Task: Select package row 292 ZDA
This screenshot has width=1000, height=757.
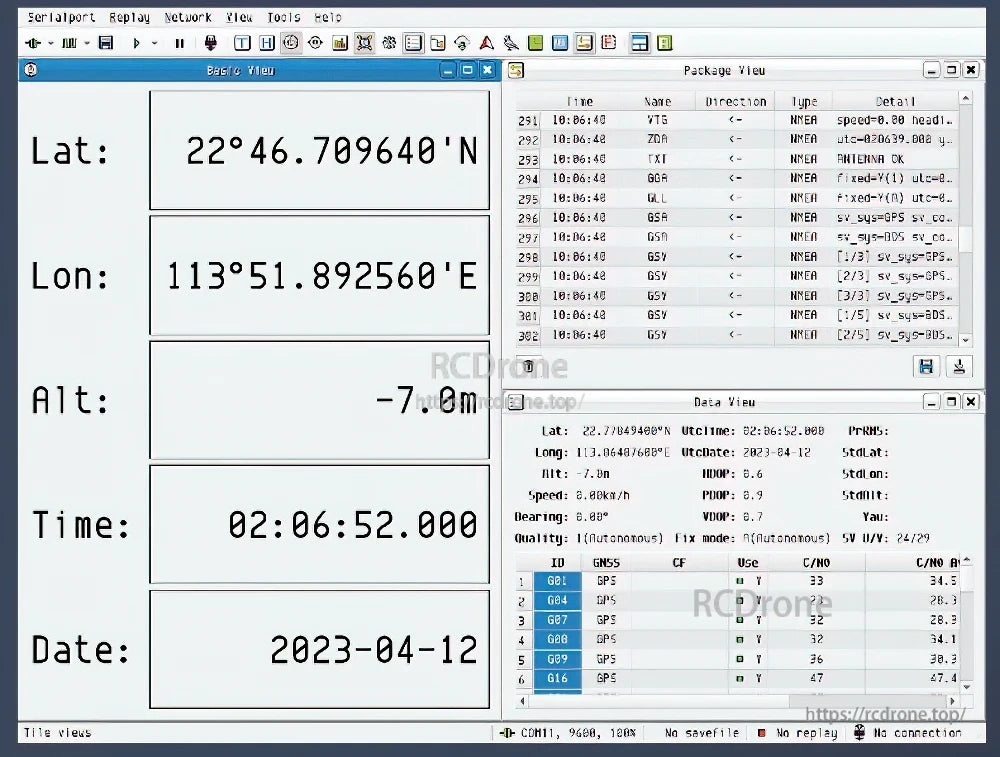Action: (737, 139)
